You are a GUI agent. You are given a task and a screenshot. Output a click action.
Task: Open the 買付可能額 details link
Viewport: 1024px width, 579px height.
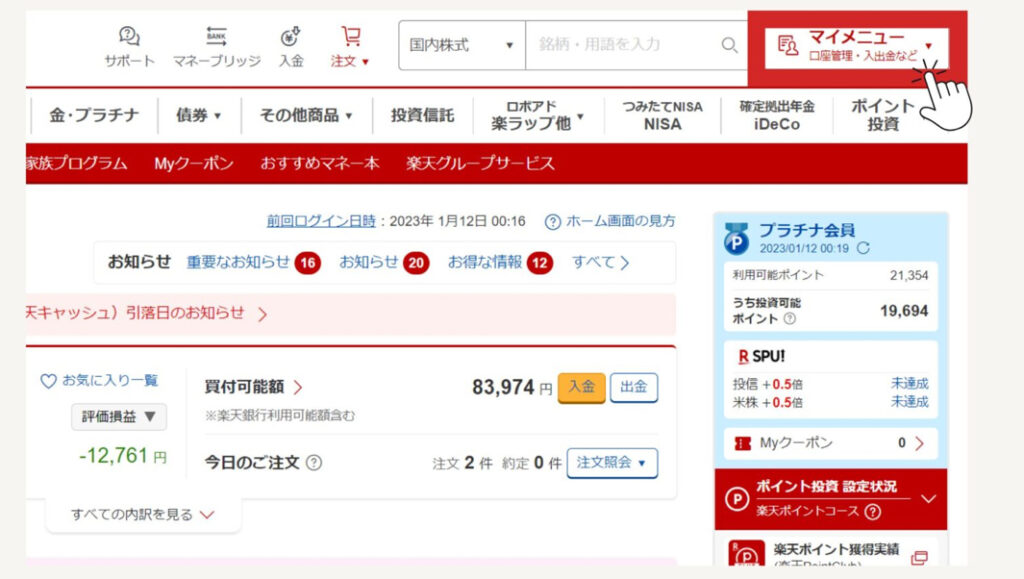click(x=253, y=387)
